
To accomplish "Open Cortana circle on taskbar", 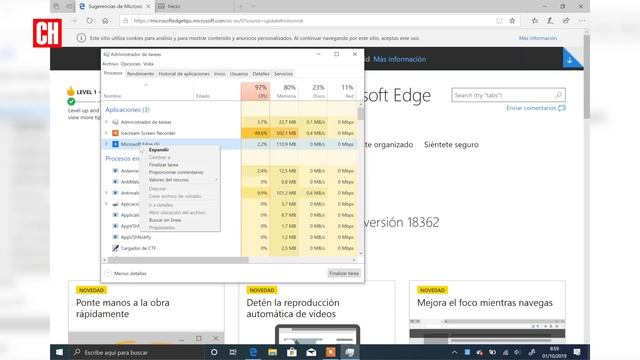I will [x=214, y=352].
